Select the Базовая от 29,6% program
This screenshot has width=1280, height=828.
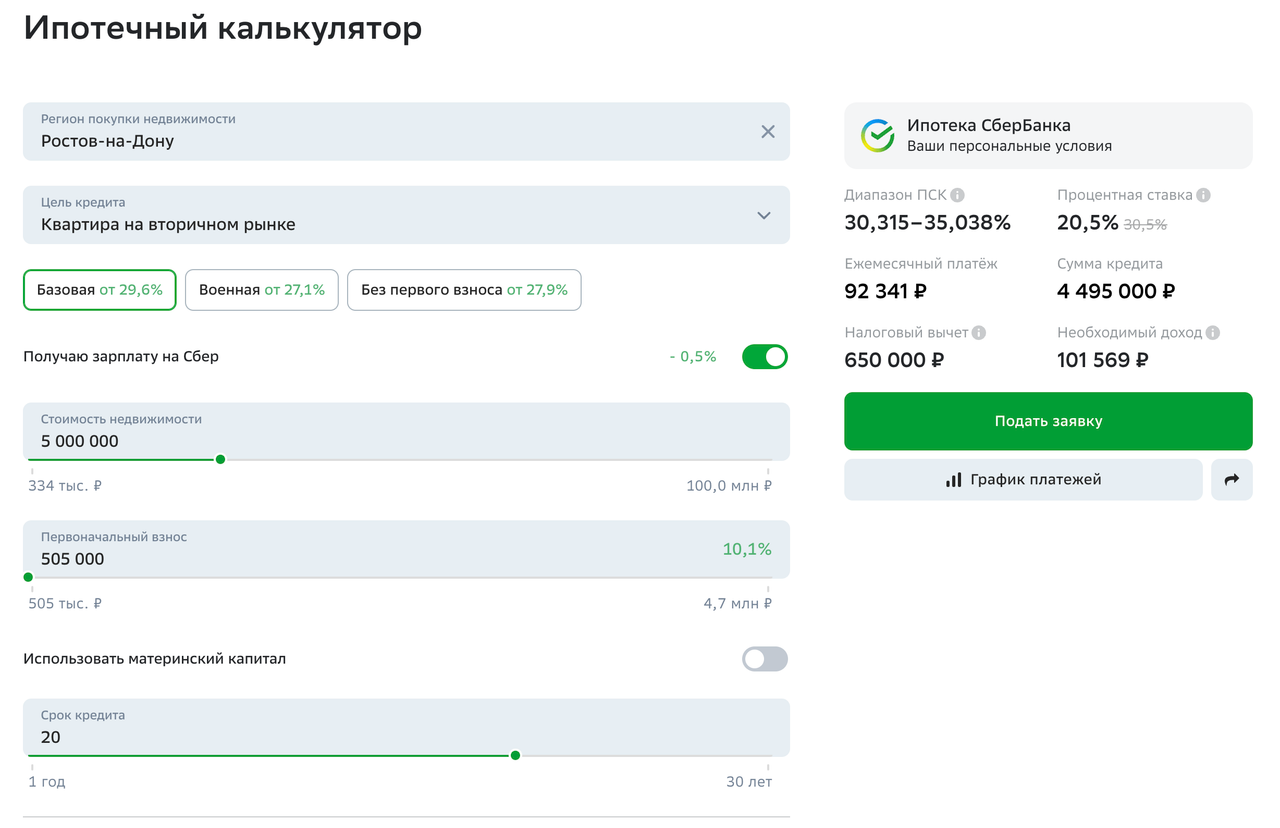coord(100,290)
